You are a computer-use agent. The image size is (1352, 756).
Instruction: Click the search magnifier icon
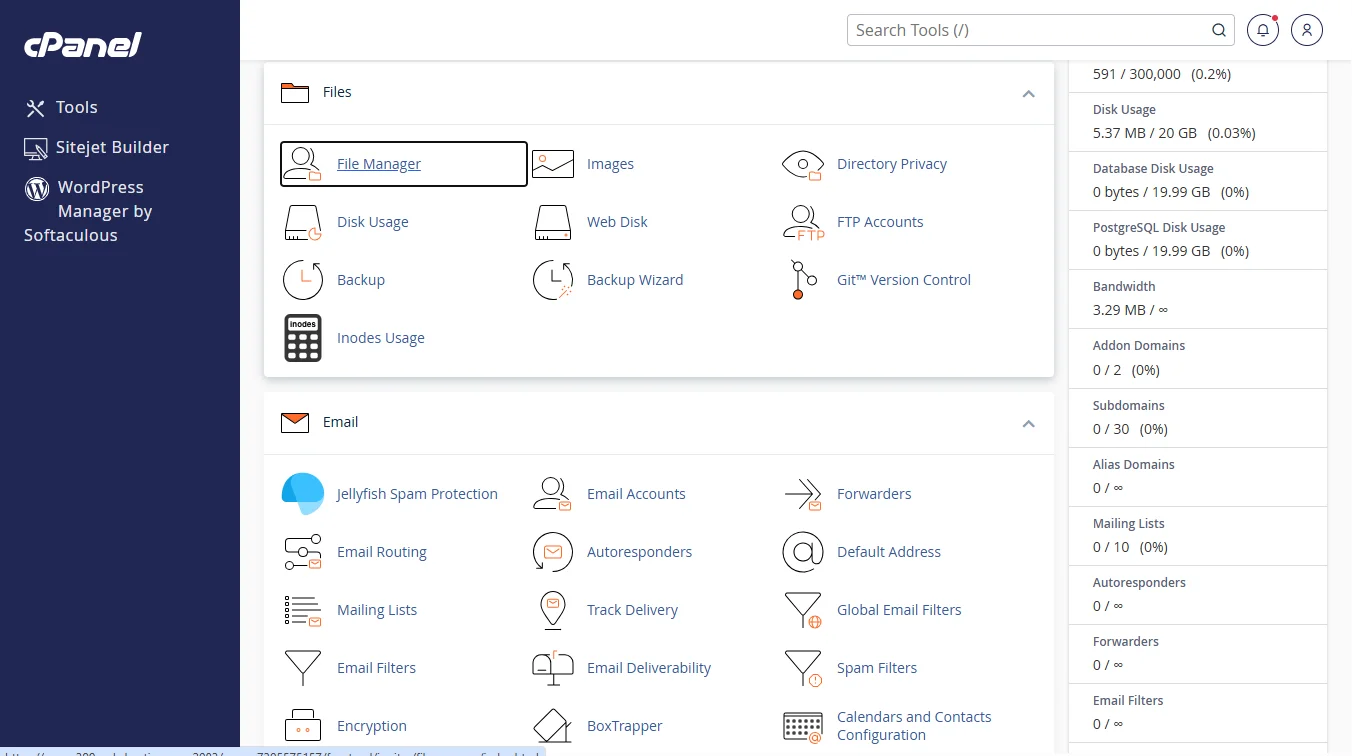coord(1219,30)
